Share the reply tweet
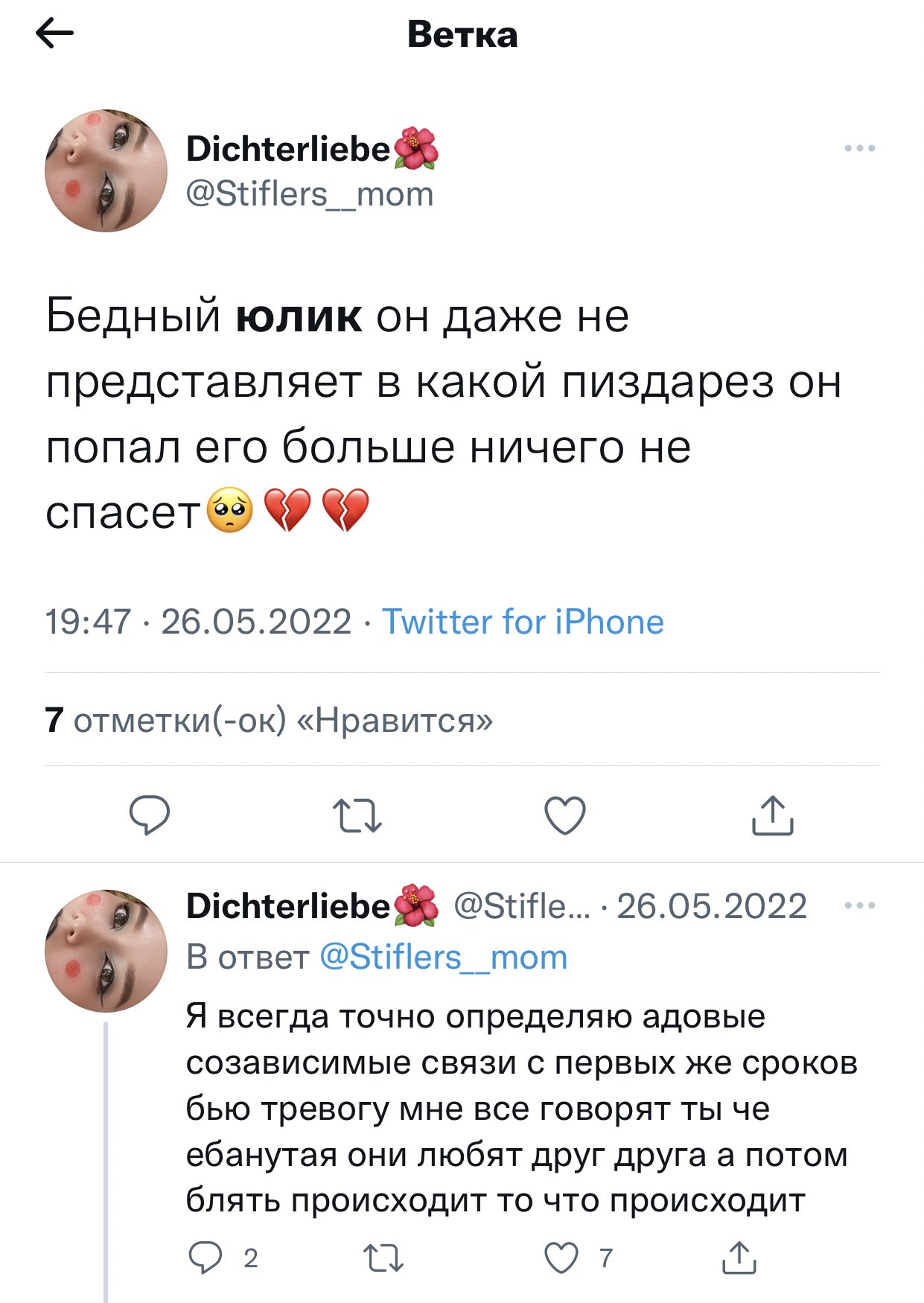The image size is (924, 1303). click(739, 1258)
